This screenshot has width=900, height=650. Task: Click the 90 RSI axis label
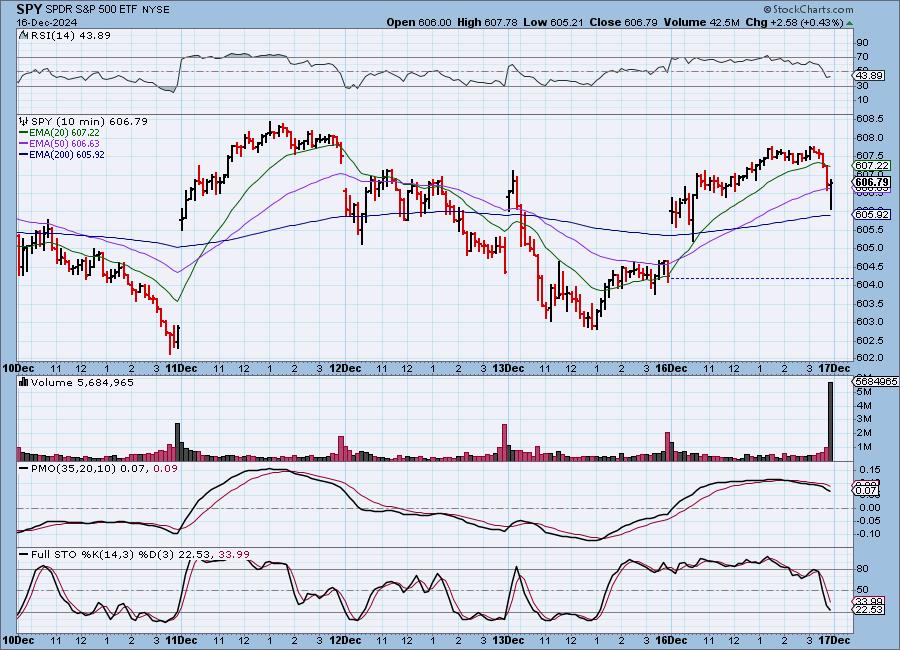point(862,42)
